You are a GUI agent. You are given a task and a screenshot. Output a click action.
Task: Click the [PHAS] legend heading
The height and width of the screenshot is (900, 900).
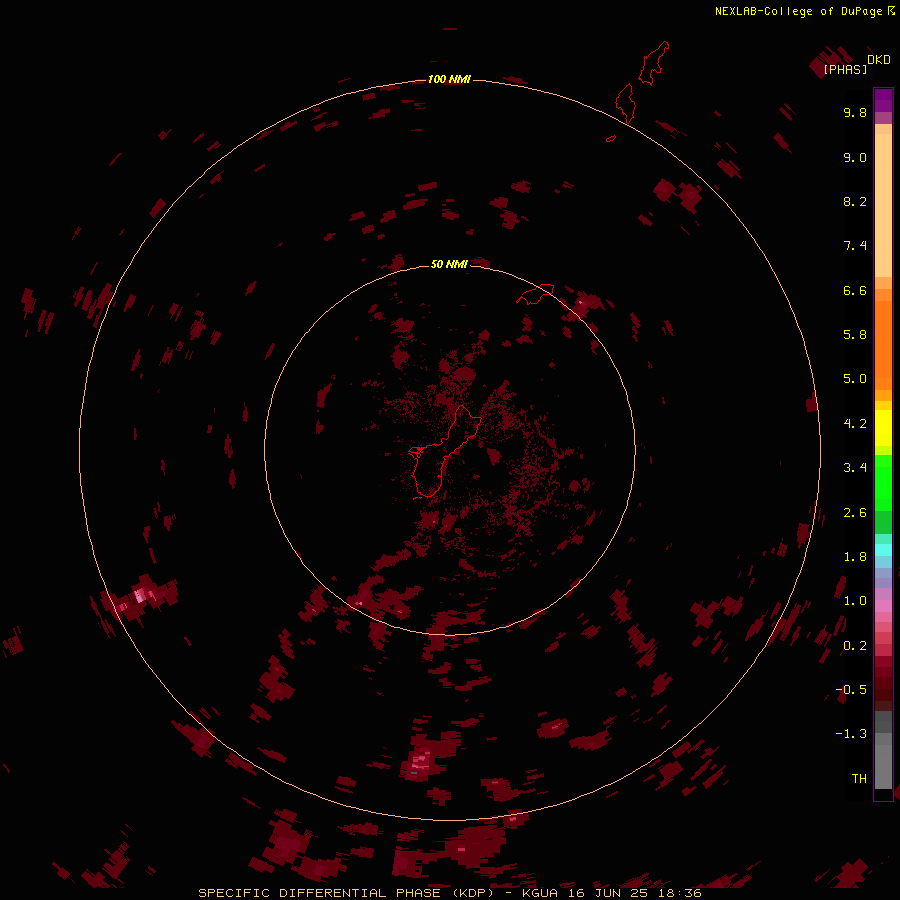tap(845, 70)
